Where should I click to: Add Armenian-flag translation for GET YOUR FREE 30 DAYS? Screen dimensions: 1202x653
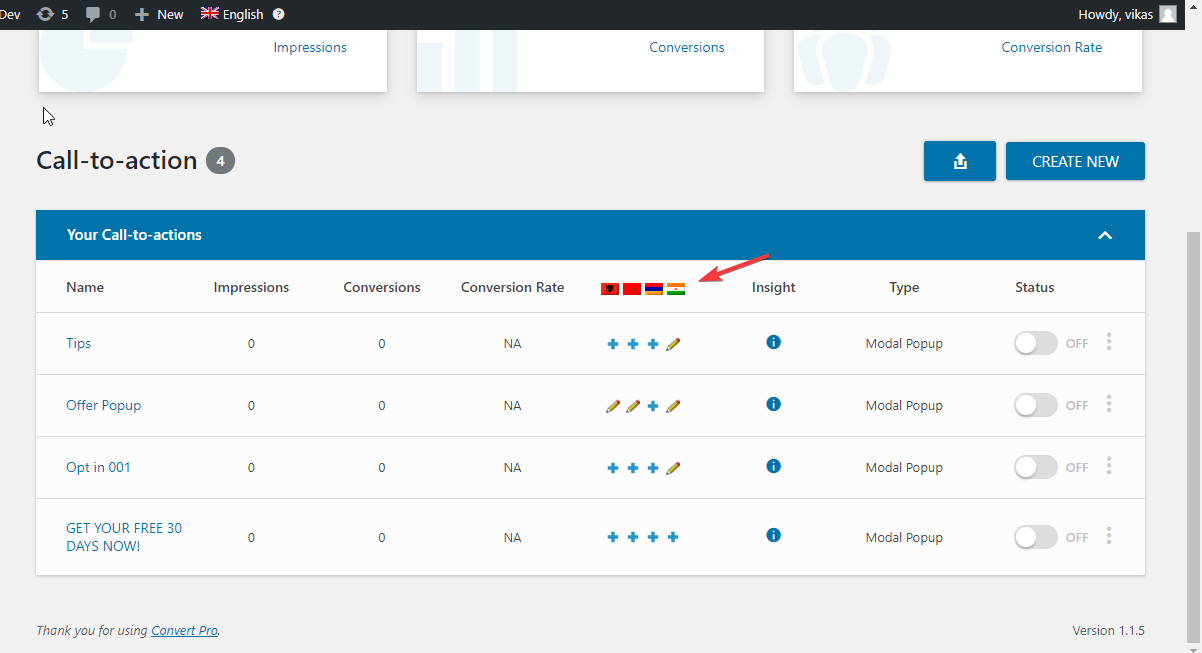point(653,537)
